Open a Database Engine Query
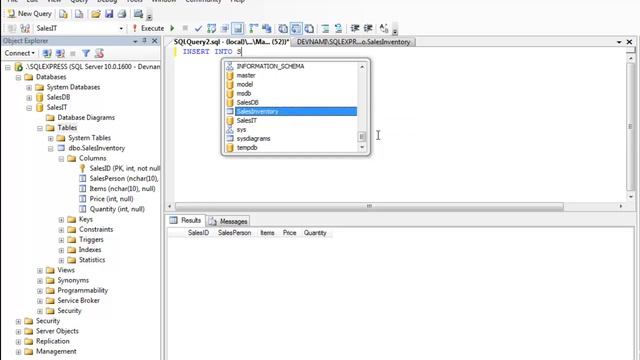This screenshot has width=640, height=360. click(64, 14)
